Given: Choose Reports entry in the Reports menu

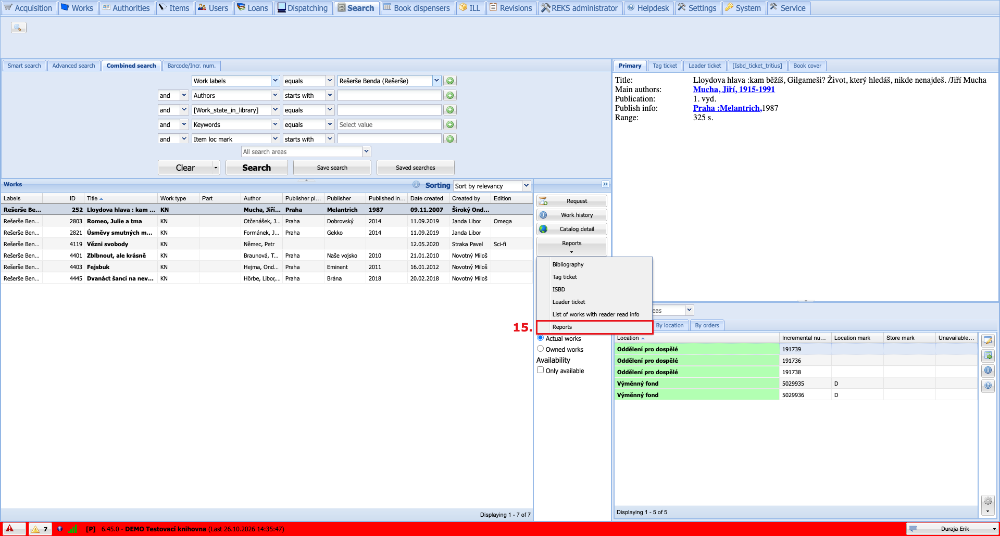Looking at the screenshot, I should [594, 327].
